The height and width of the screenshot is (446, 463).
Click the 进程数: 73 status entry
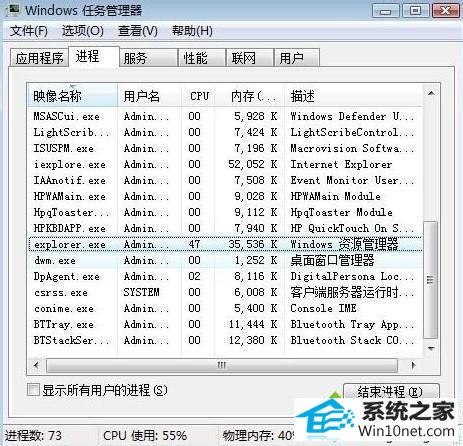coord(33,435)
